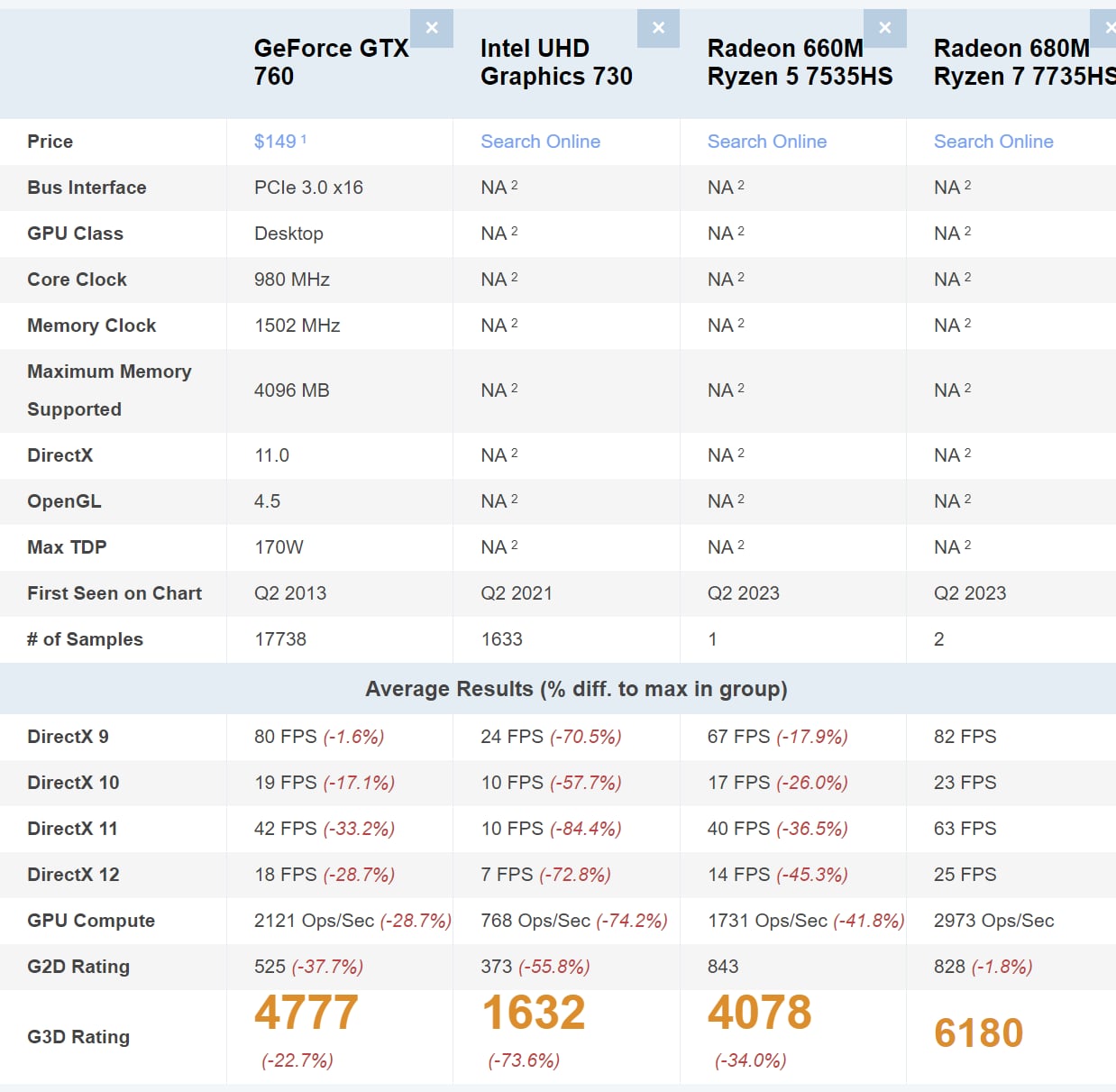
Task: Click the GeForce GTX 760 header
Action: [331, 62]
